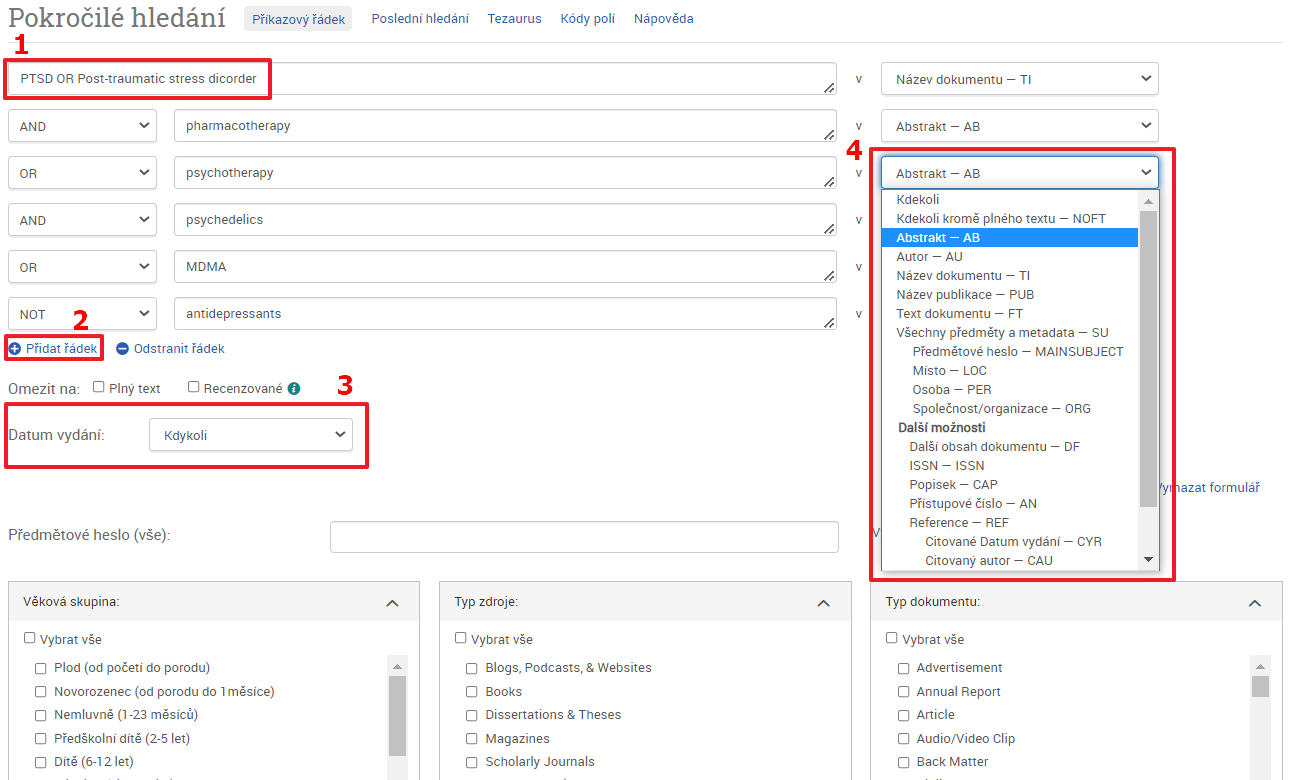Open the OR operator dropdown for MDMA

82,267
